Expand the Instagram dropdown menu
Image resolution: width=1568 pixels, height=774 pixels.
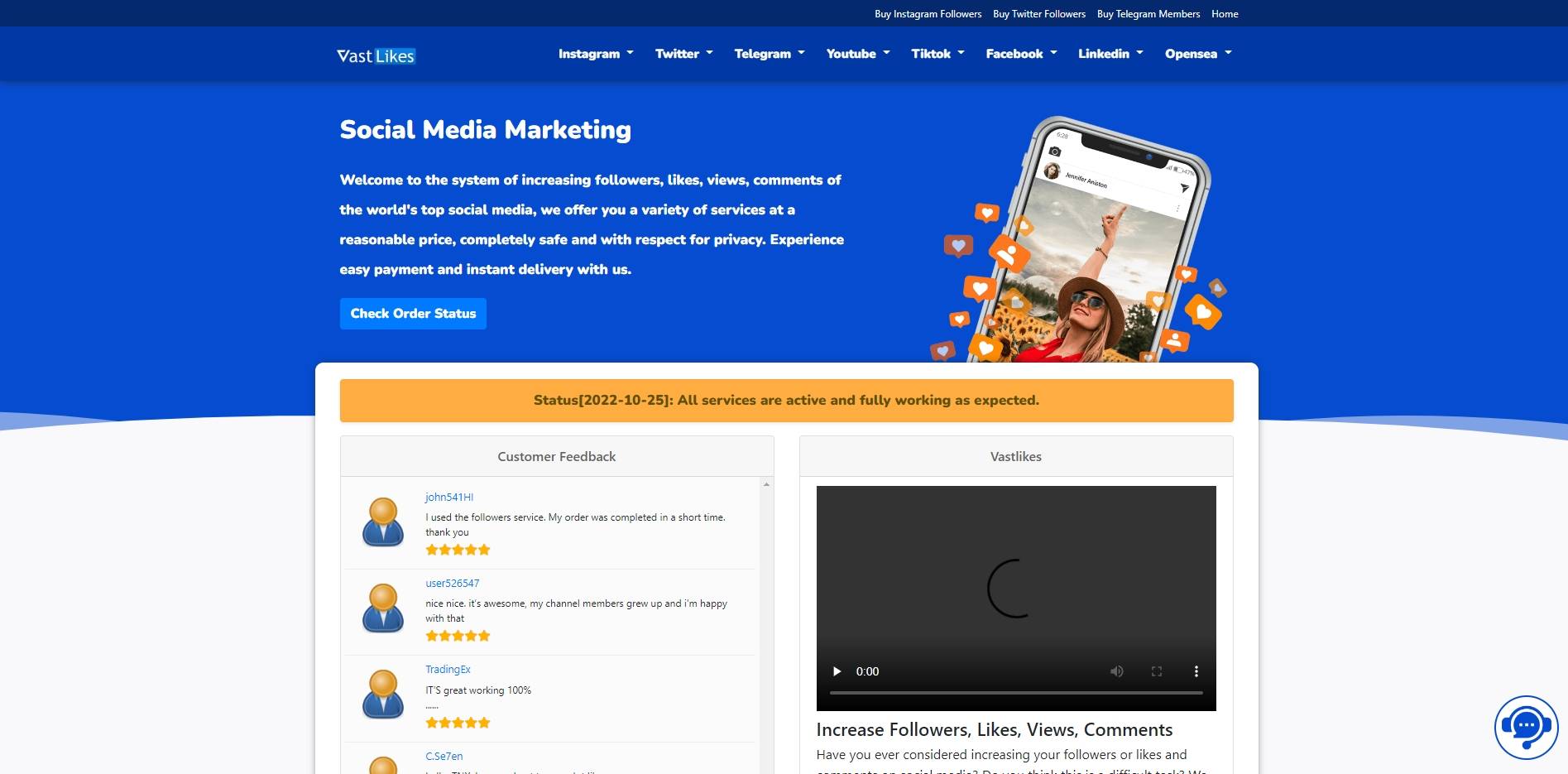click(x=596, y=54)
